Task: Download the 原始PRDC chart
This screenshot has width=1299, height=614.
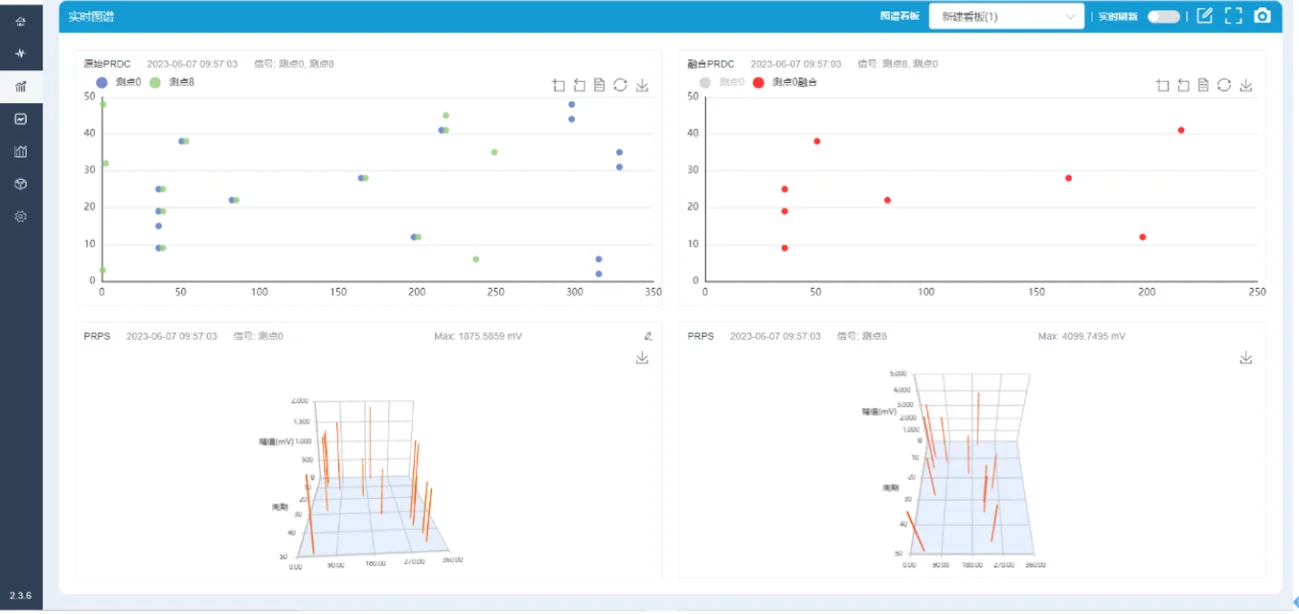Action: 642,86
